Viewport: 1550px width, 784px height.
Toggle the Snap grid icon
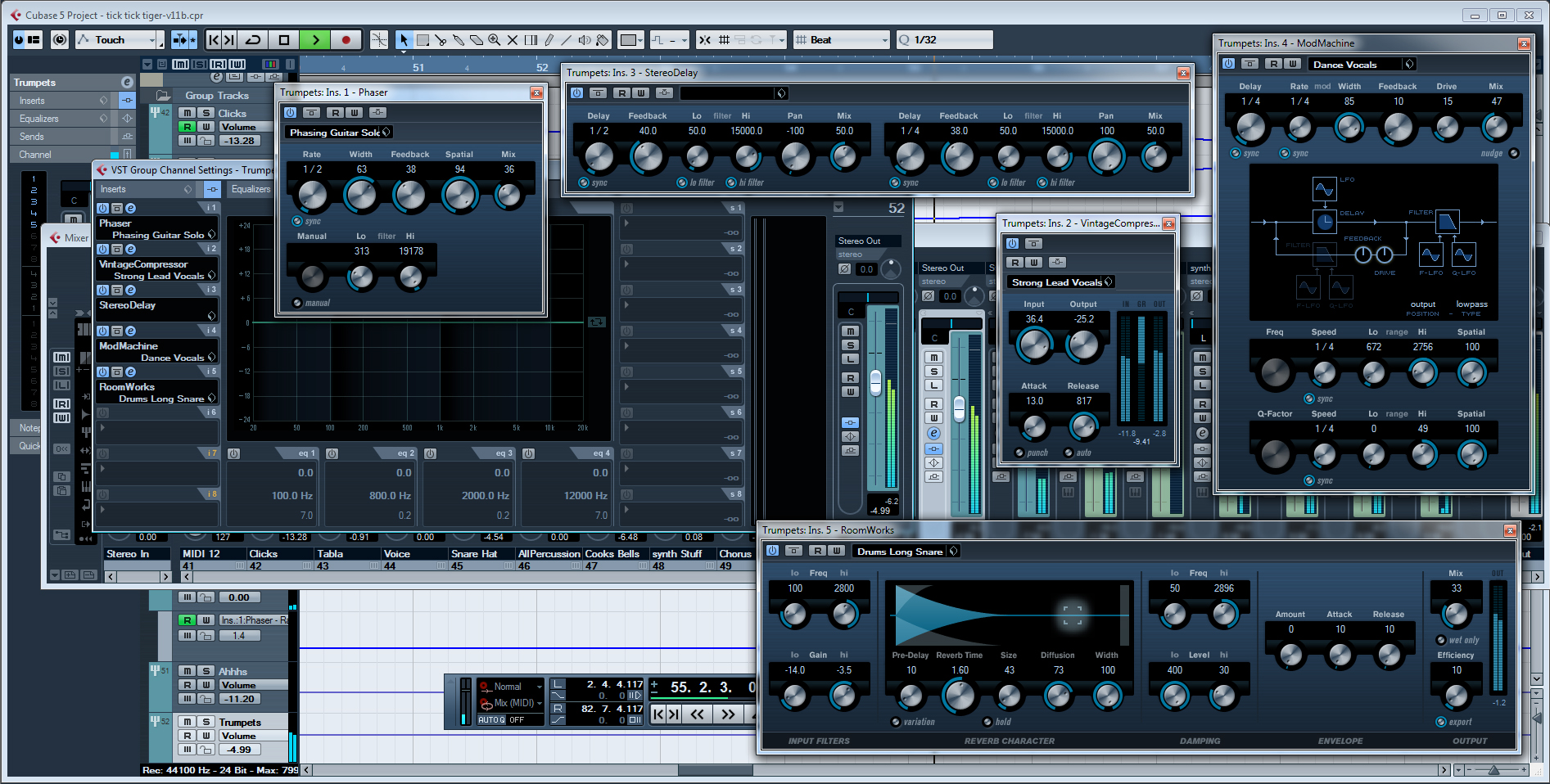click(x=724, y=39)
